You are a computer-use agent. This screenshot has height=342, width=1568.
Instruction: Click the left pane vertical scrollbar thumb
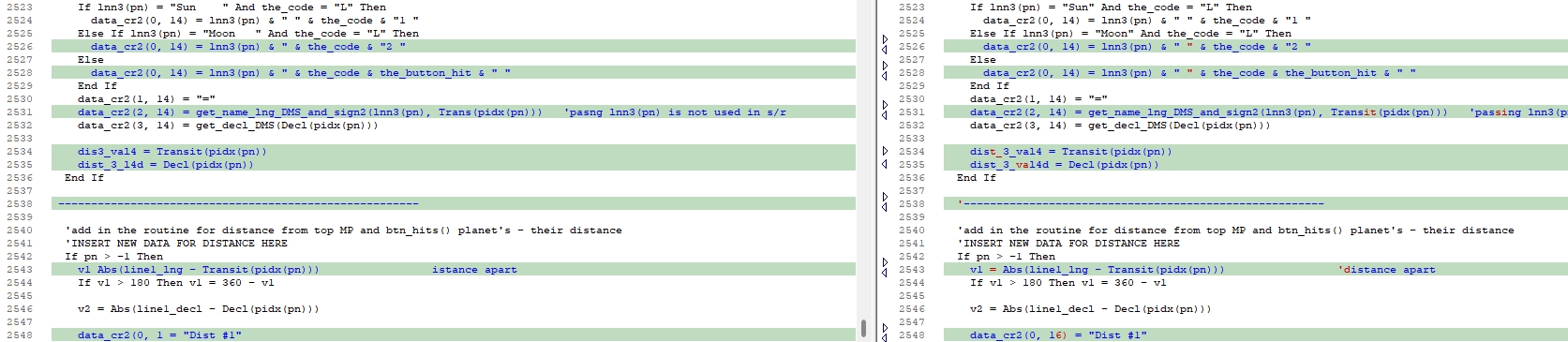[x=862, y=328]
